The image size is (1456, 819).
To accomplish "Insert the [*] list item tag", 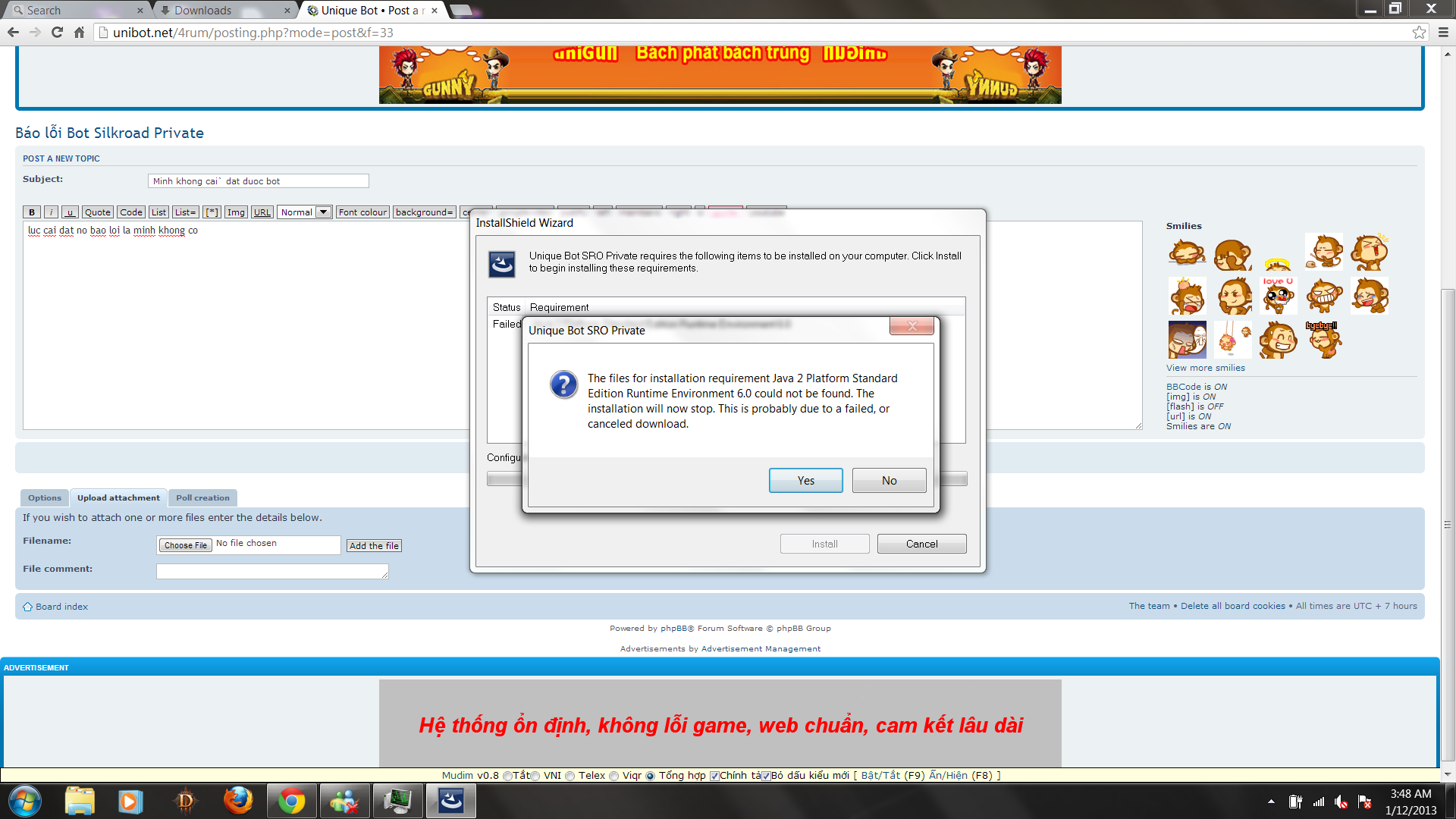I will tap(212, 212).
